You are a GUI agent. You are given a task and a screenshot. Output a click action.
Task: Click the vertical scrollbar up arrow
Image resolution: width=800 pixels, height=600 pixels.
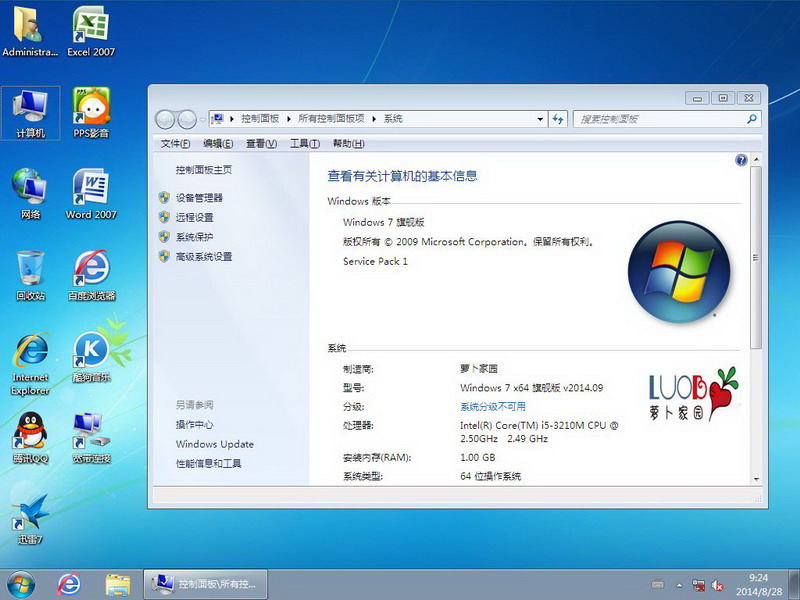coord(756,160)
